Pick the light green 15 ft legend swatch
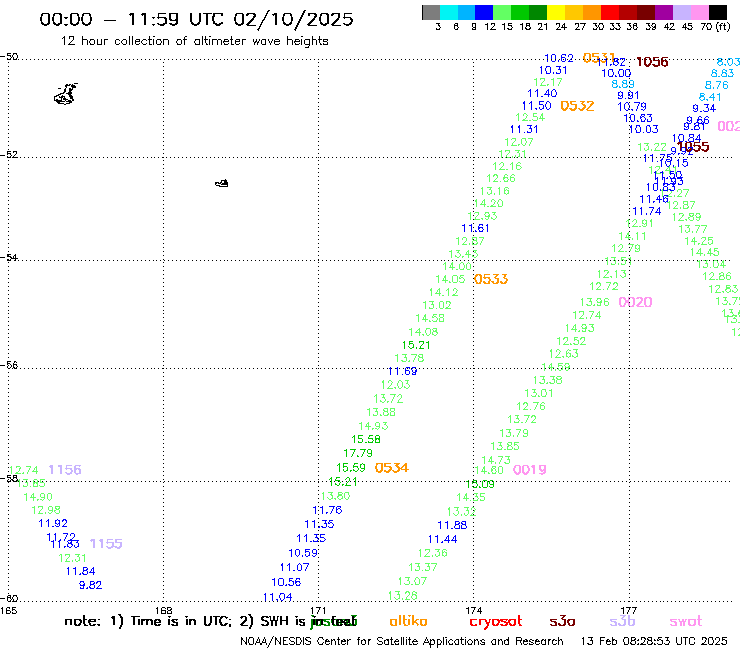The image size is (740, 650). click(502, 12)
